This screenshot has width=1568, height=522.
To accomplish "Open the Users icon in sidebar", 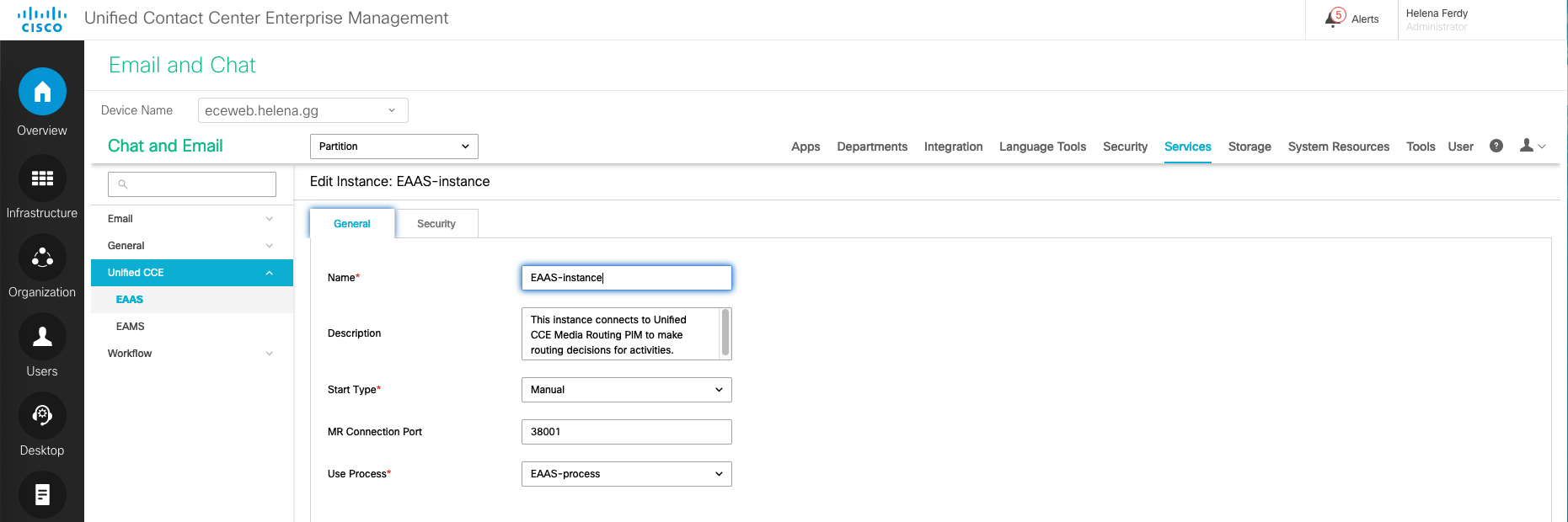I will 42,337.
